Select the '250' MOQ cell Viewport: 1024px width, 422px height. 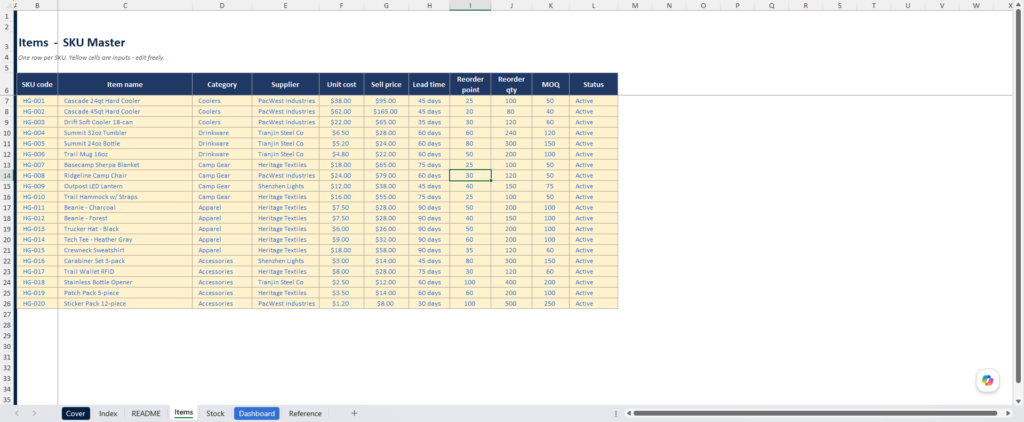point(551,303)
